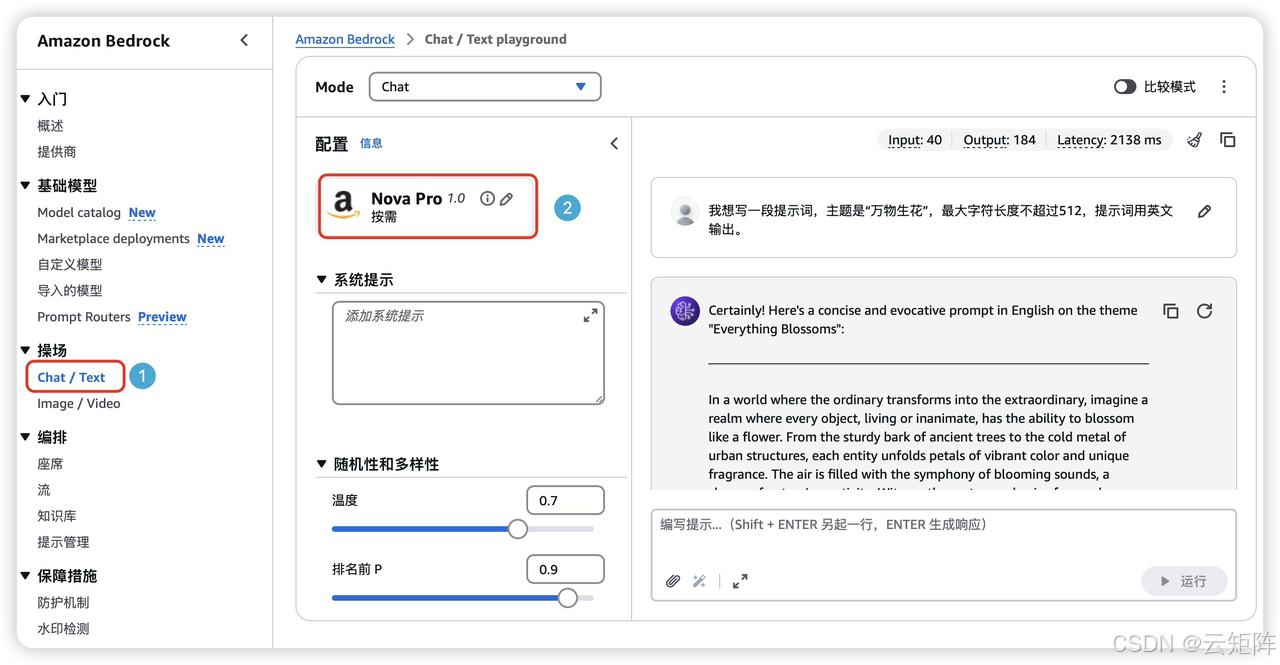Open 知识库 in sidebar
The height and width of the screenshot is (665, 1280).
(57, 516)
